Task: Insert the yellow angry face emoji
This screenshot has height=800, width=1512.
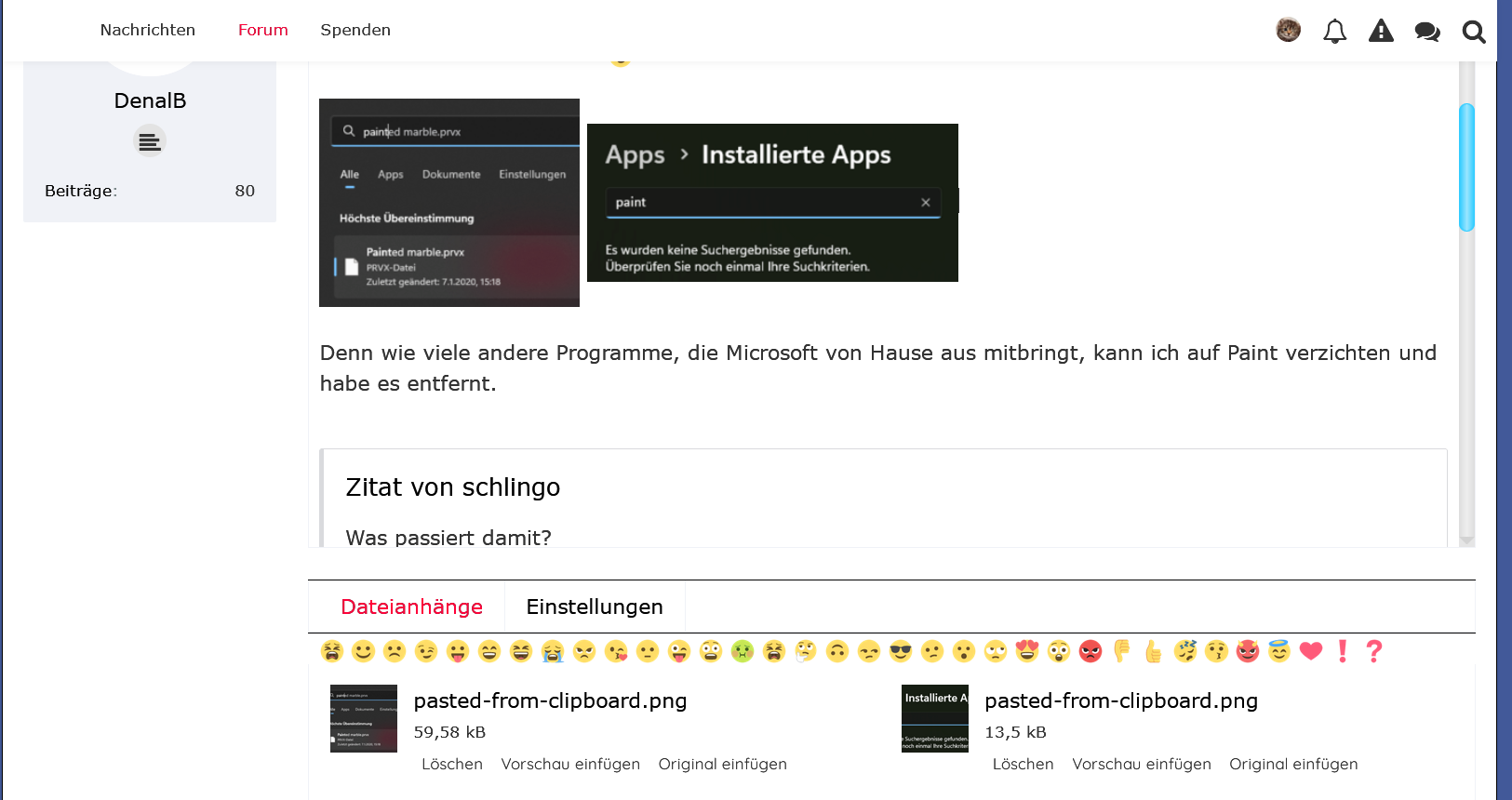Action: 584,651
